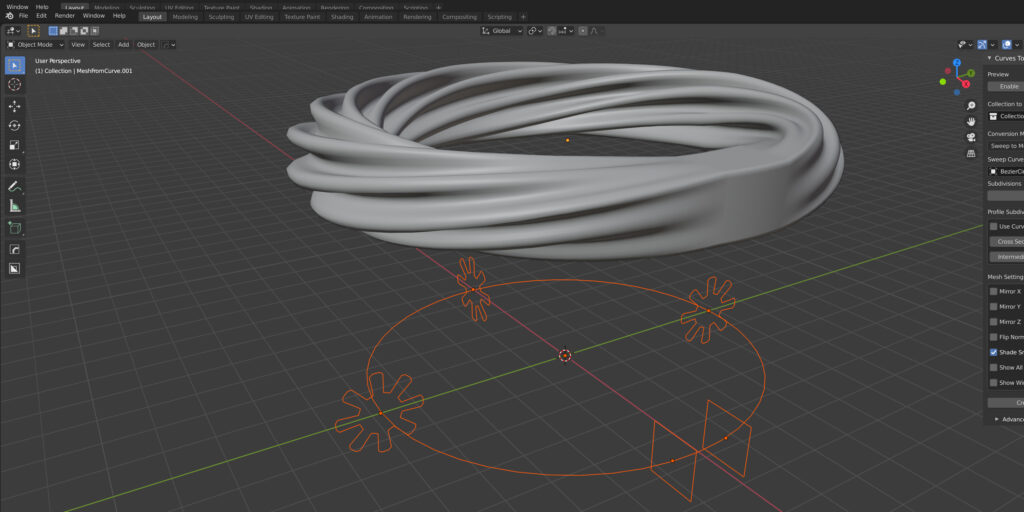
Task: Click the blue Z axis gizmo handle
Action: [x=957, y=63]
